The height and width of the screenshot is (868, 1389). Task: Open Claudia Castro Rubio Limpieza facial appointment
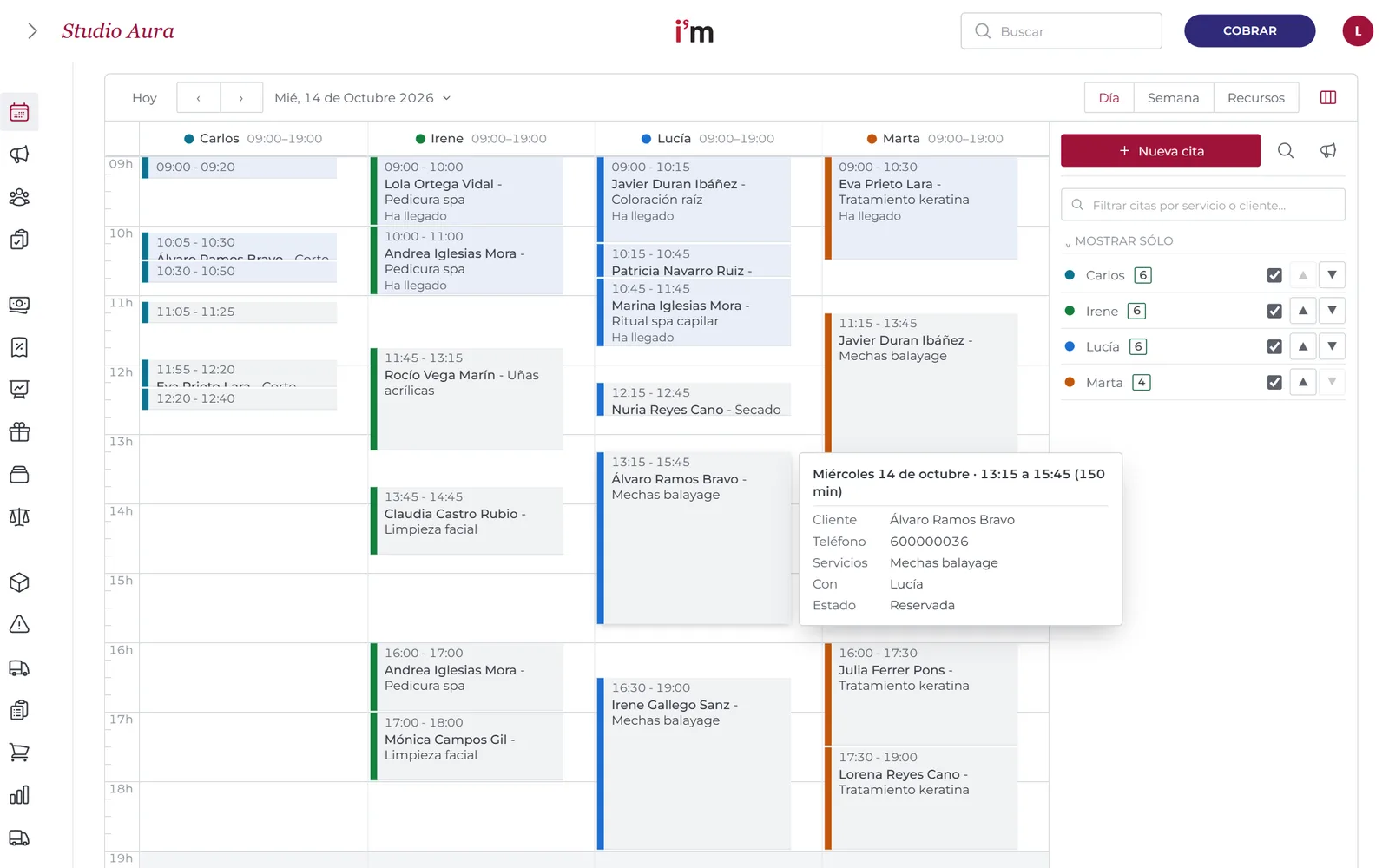[x=467, y=521]
